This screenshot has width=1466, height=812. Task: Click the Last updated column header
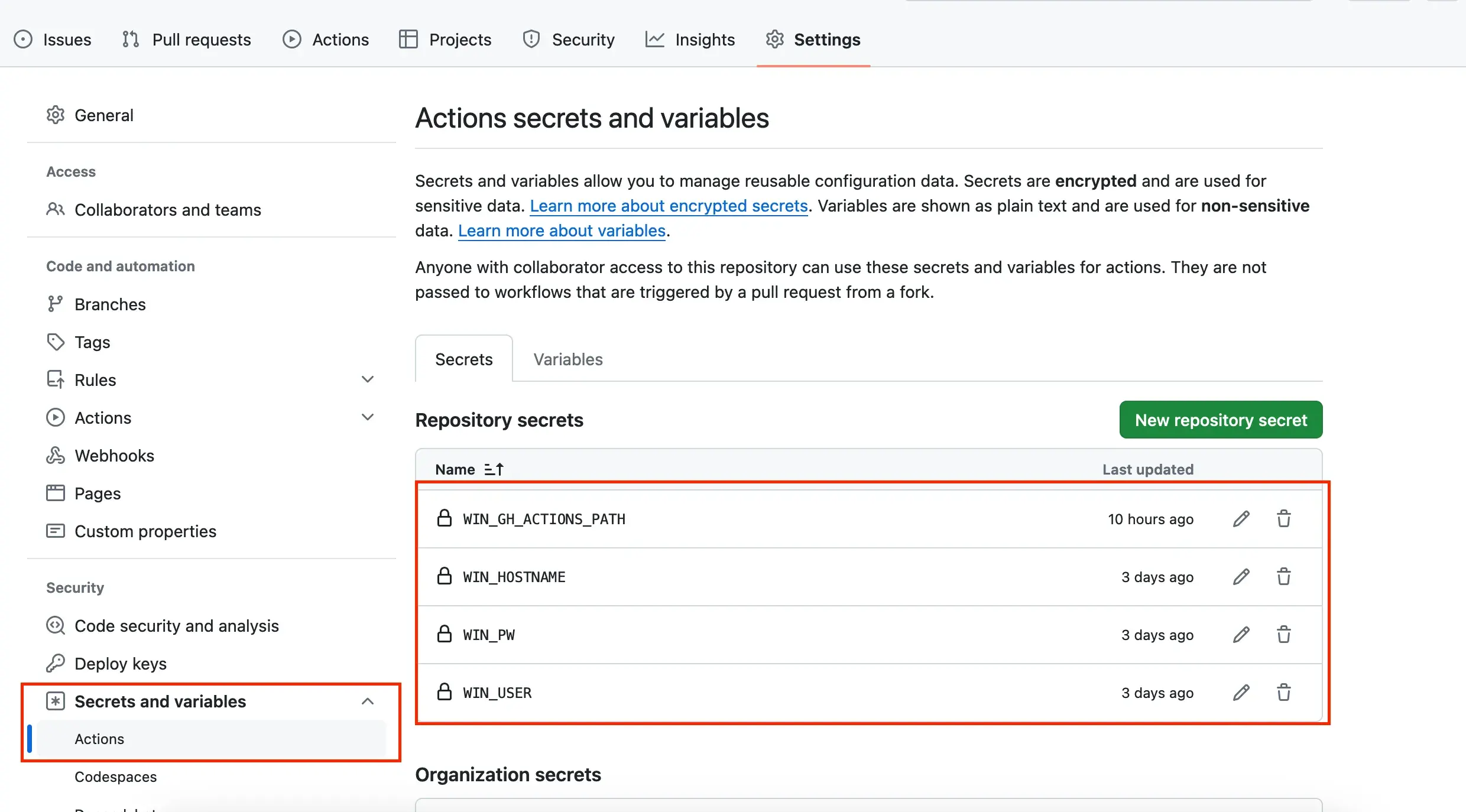pos(1147,469)
